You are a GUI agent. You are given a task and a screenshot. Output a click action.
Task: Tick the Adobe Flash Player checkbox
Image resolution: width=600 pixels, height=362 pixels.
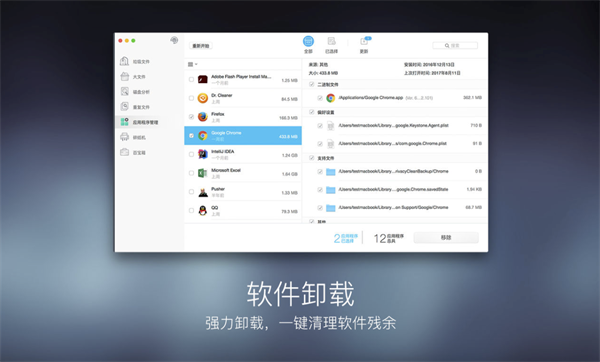[x=191, y=80]
